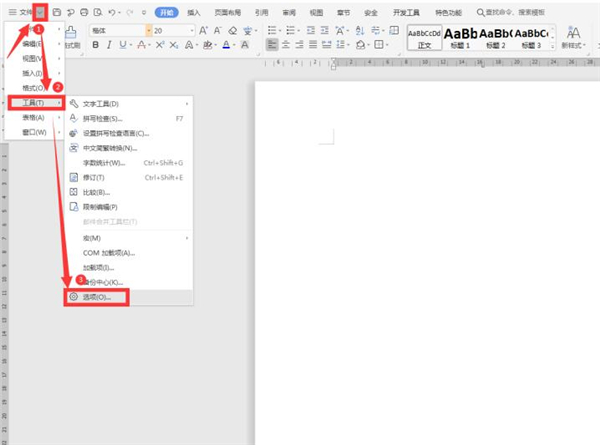The image size is (600, 445).
Task: Open the font size dropdown showing 20
Action: pos(190,31)
